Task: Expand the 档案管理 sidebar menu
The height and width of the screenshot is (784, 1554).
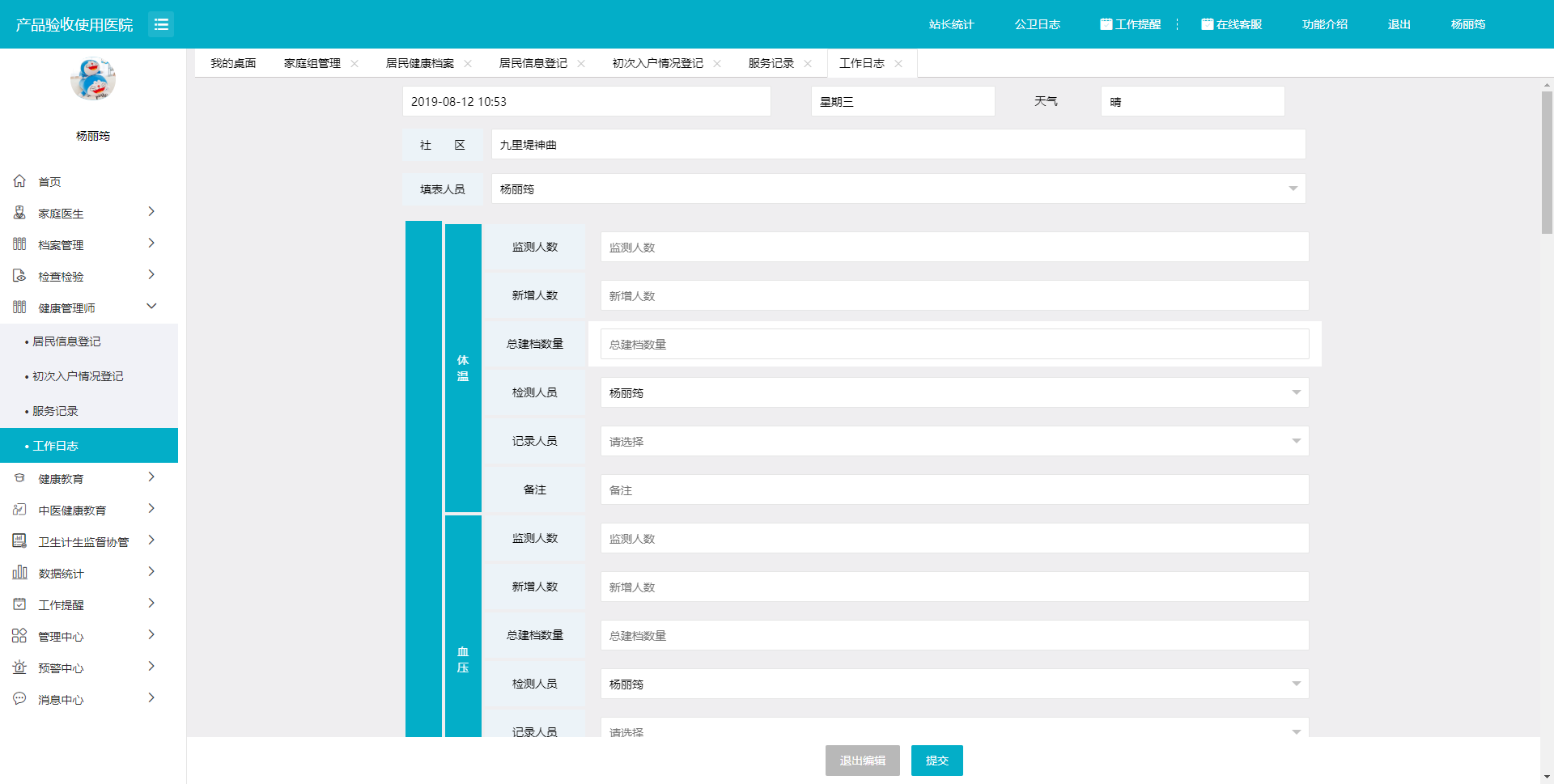Action: click(x=151, y=244)
